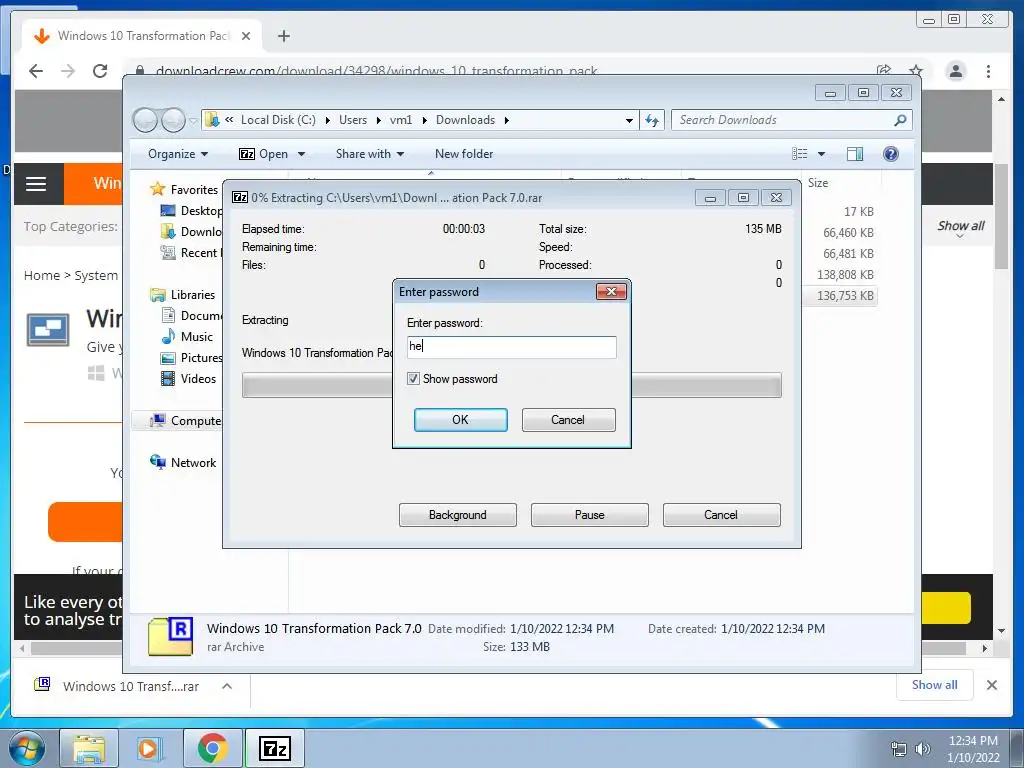Click New folder in Explorer toolbar
Screen dimensions: 1024x768
pyautogui.click(x=464, y=154)
